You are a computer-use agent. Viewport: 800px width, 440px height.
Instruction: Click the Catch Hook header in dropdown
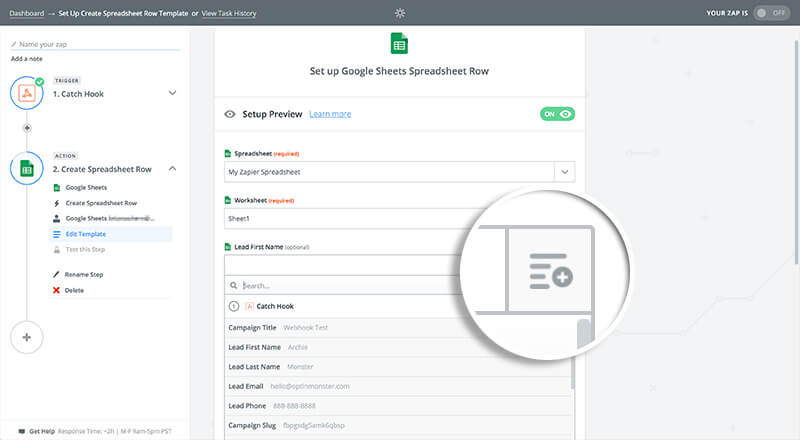[x=275, y=306]
